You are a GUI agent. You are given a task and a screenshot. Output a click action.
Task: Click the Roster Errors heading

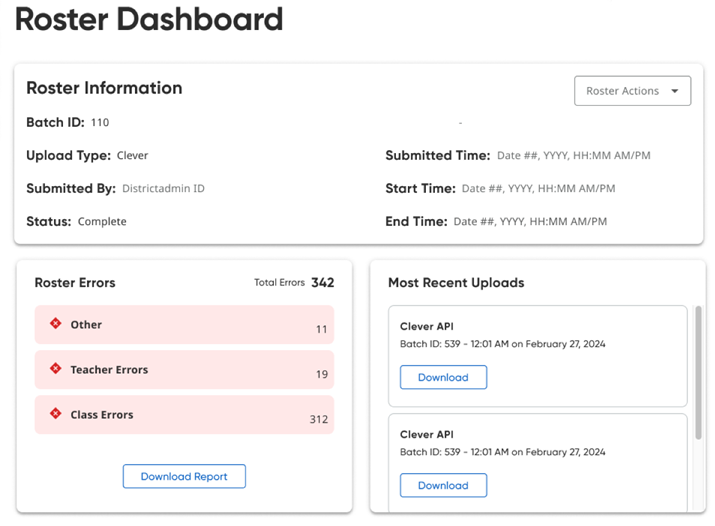[75, 283]
